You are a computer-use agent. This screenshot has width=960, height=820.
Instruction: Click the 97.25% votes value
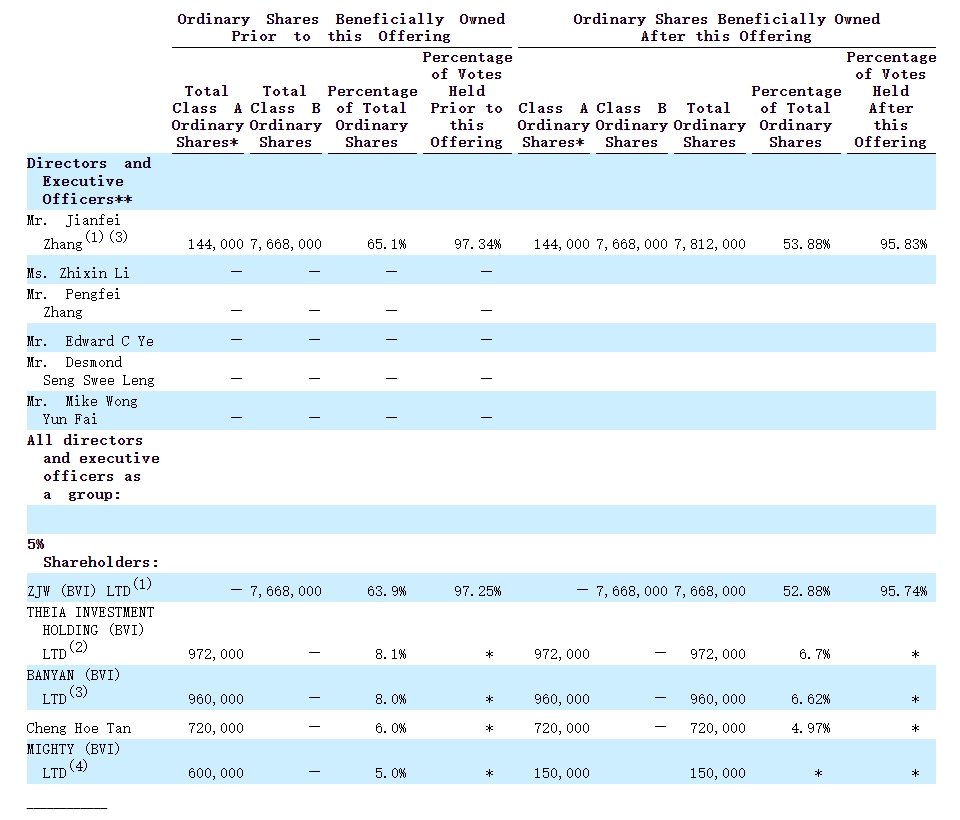pyautogui.click(x=478, y=592)
